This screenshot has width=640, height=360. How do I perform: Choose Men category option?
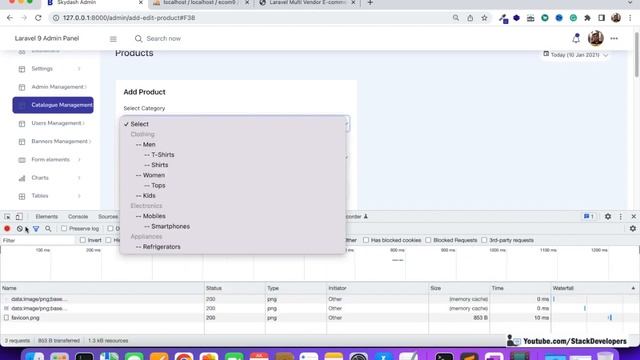click(233, 144)
